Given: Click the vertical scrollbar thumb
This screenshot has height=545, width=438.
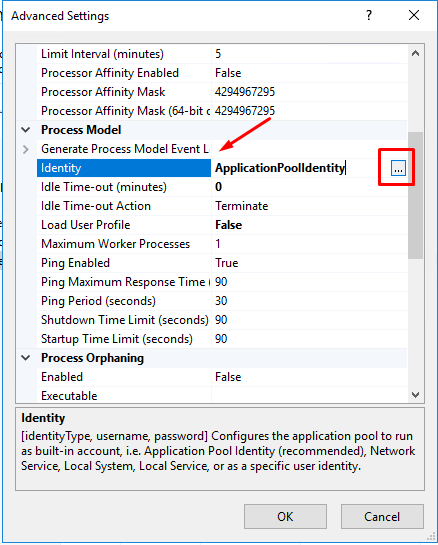Looking at the screenshot, I should pos(415,195).
